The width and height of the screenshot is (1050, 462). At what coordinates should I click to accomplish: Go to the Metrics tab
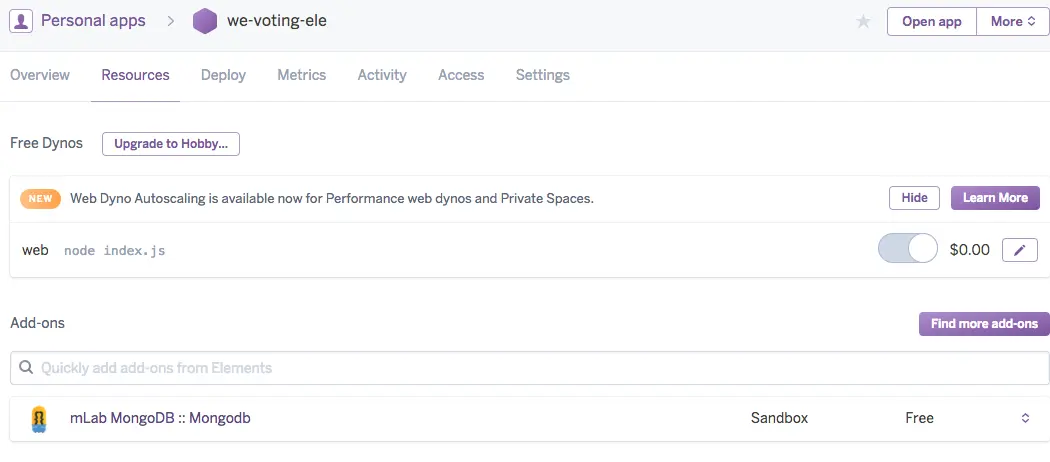click(x=301, y=75)
